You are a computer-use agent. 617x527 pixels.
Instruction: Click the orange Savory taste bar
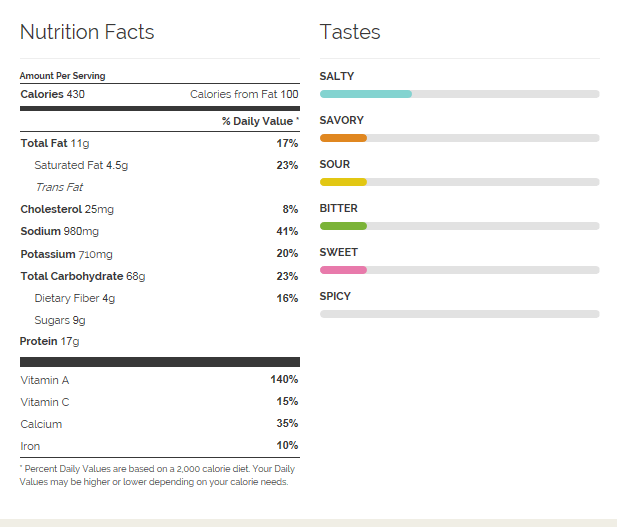tap(343, 138)
